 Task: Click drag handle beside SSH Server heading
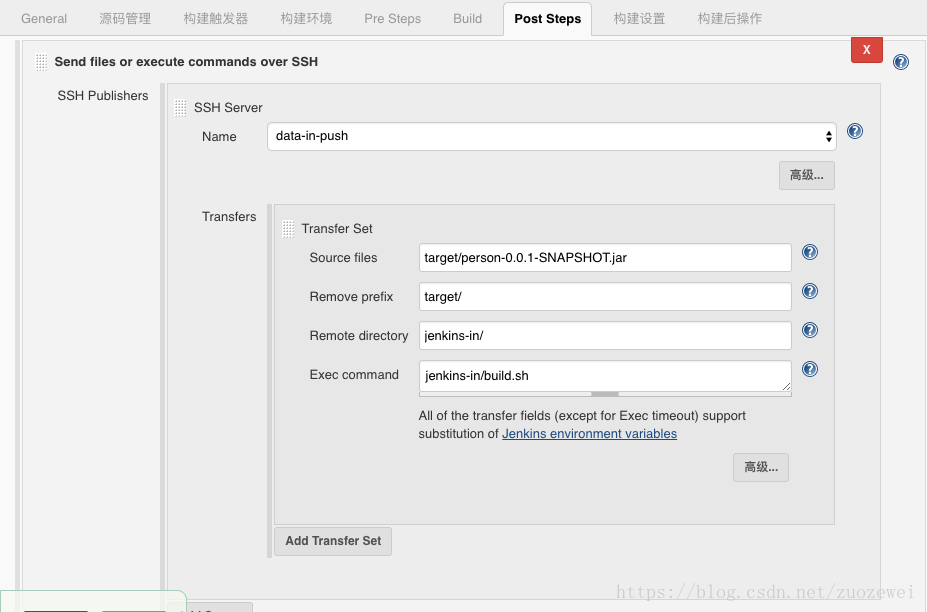[181, 108]
